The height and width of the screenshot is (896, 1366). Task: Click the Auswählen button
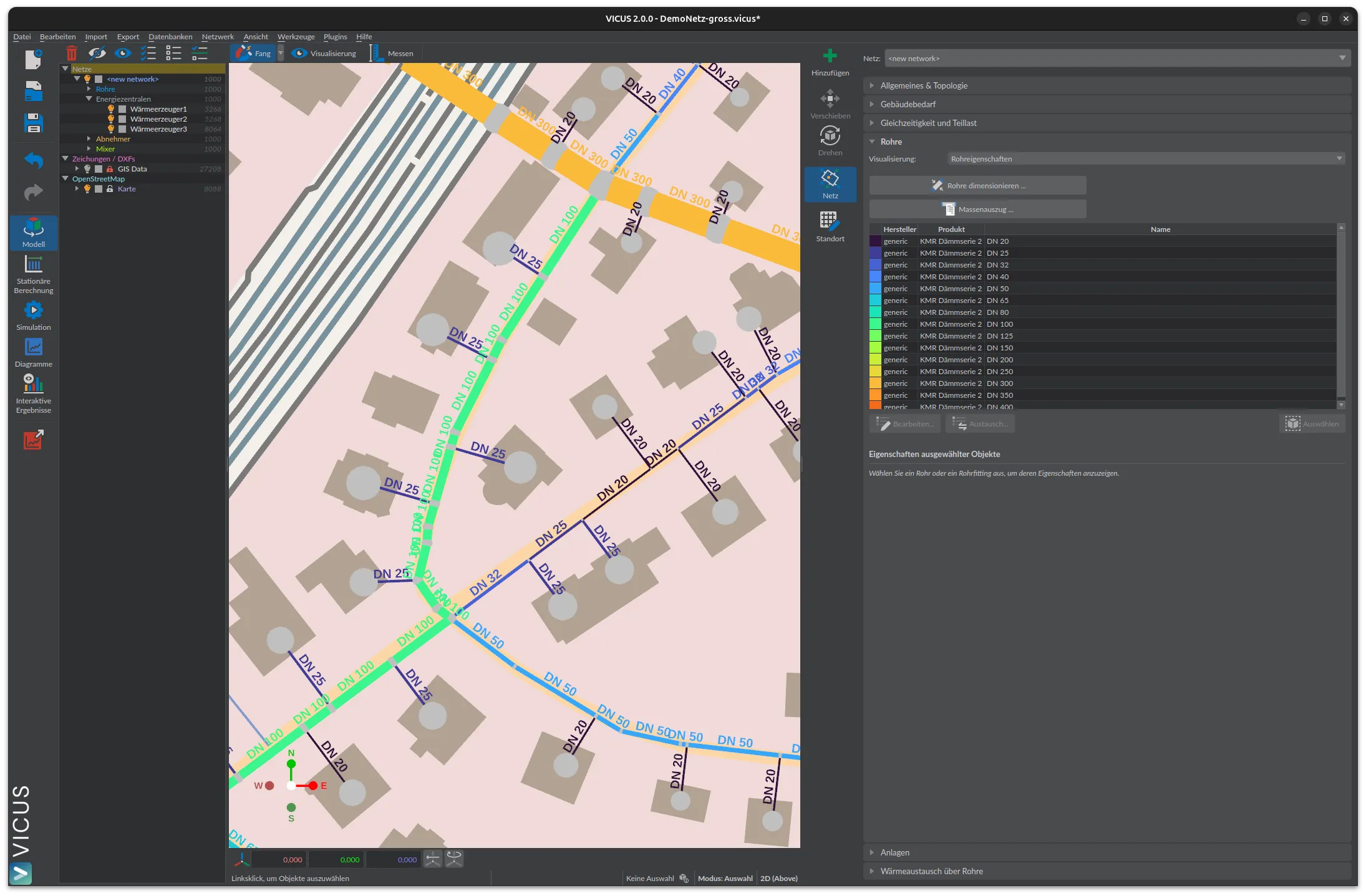click(x=1312, y=424)
